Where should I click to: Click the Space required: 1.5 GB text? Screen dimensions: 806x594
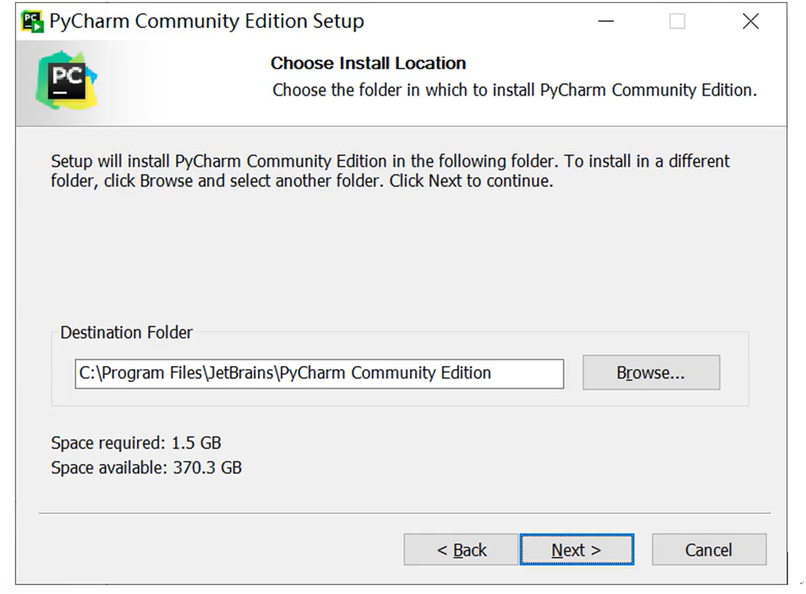tap(136, 443)
